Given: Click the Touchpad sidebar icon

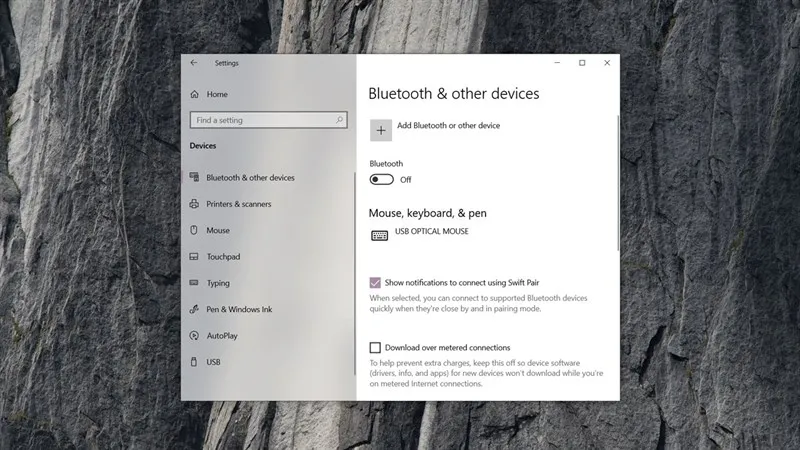Looking at the screenshot, I should click(194, 257).
